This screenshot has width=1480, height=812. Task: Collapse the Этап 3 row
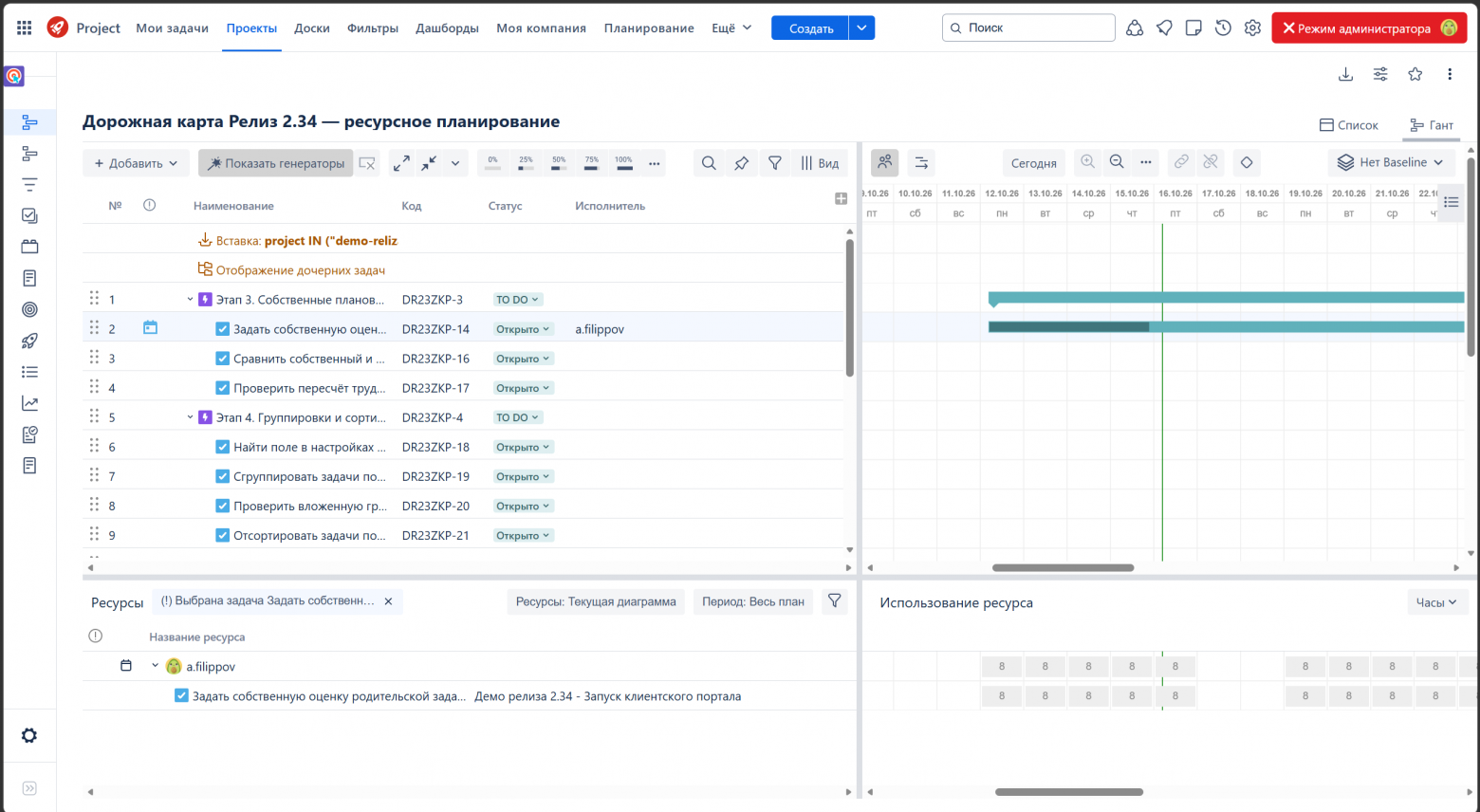click(x=190, y=300)
